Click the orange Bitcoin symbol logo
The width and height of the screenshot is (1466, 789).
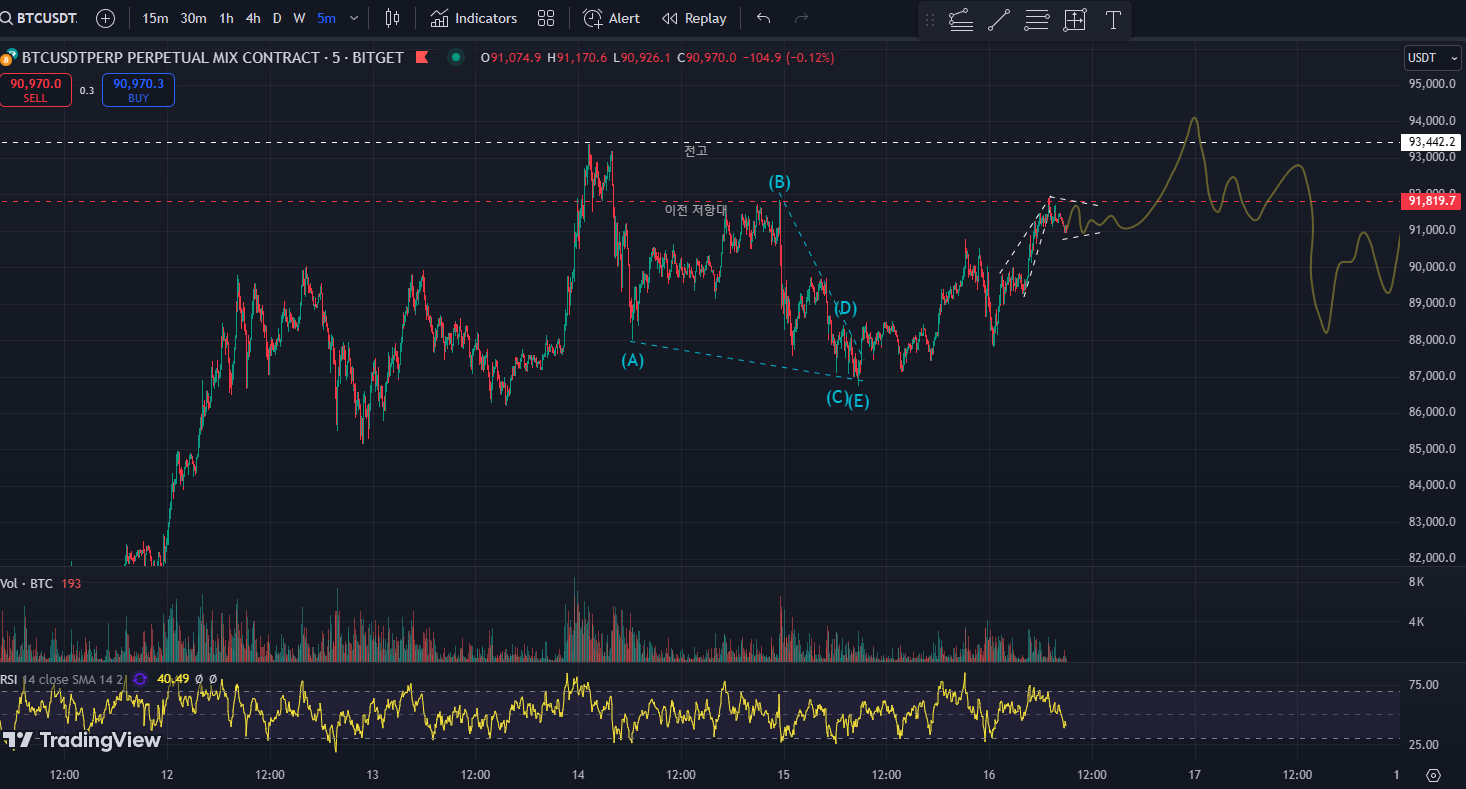9,58
